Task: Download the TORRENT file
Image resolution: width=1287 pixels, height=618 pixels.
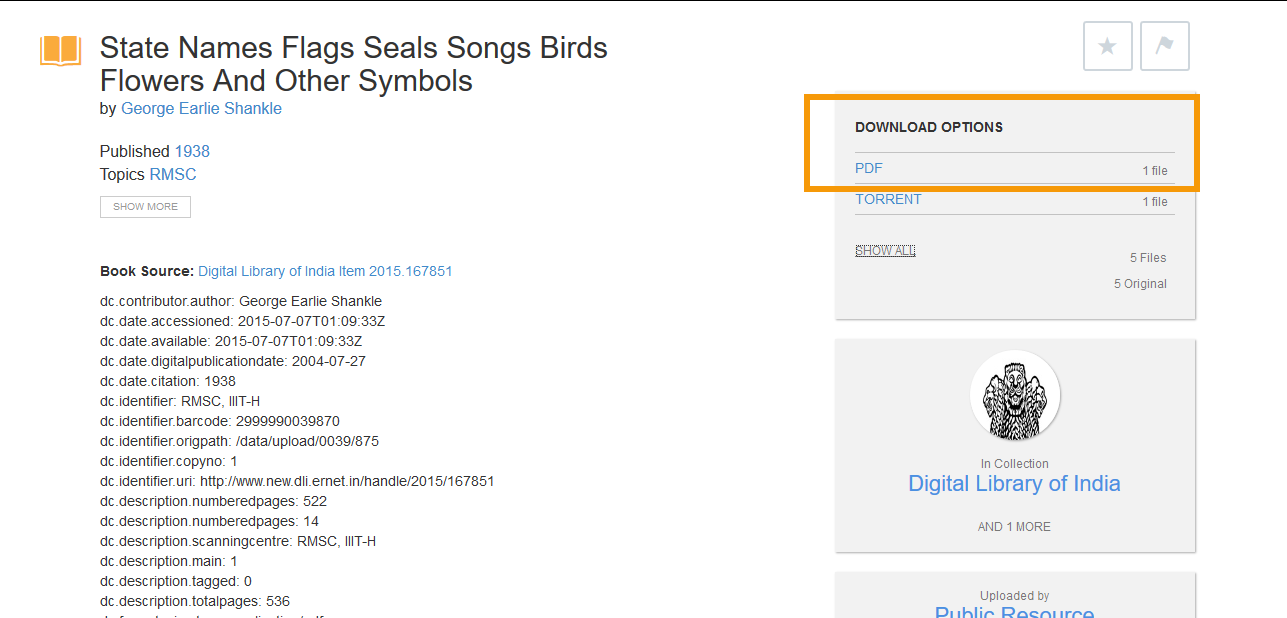Action: pos(888,199)
